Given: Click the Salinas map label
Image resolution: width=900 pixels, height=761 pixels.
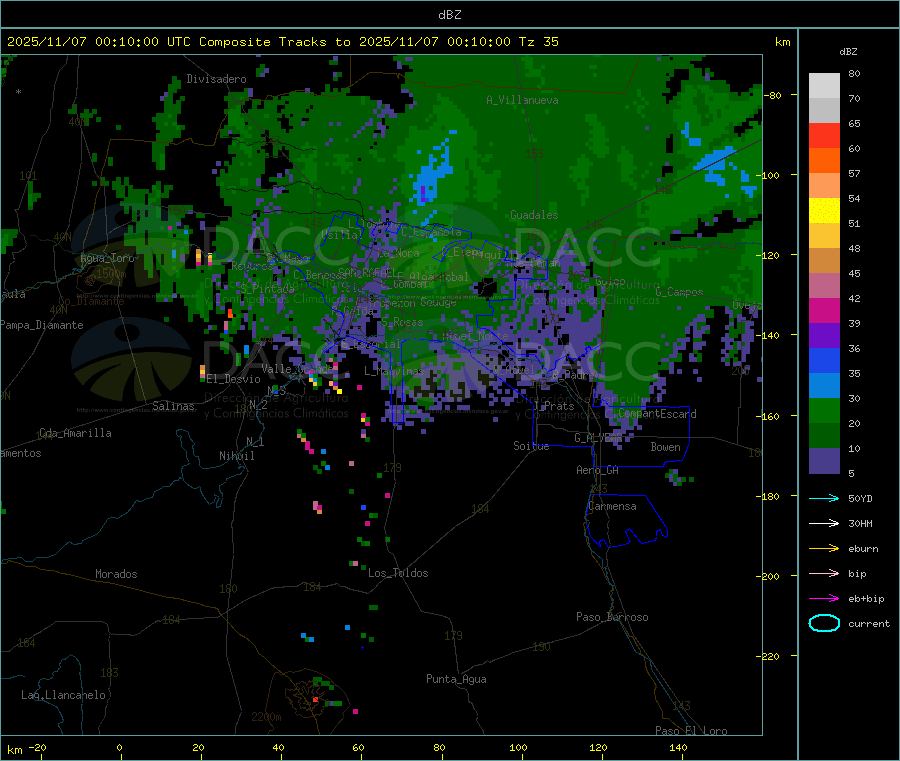Looking at the screenshot, I should [x=173, y=406].
